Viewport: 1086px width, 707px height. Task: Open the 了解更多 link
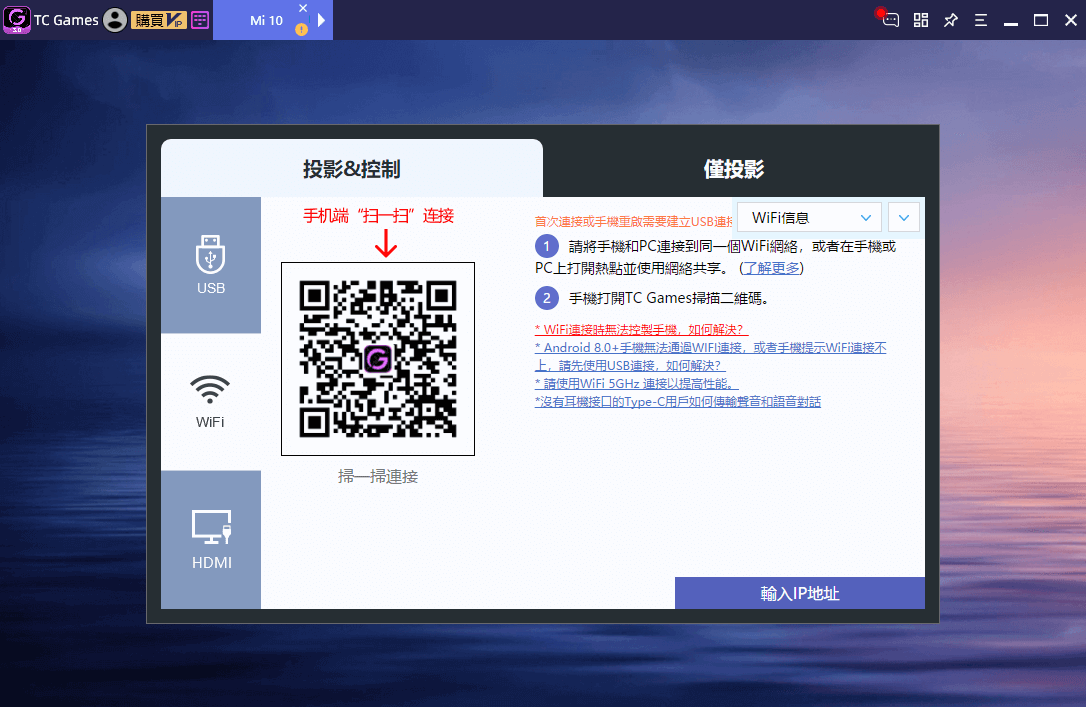point(772,268)
